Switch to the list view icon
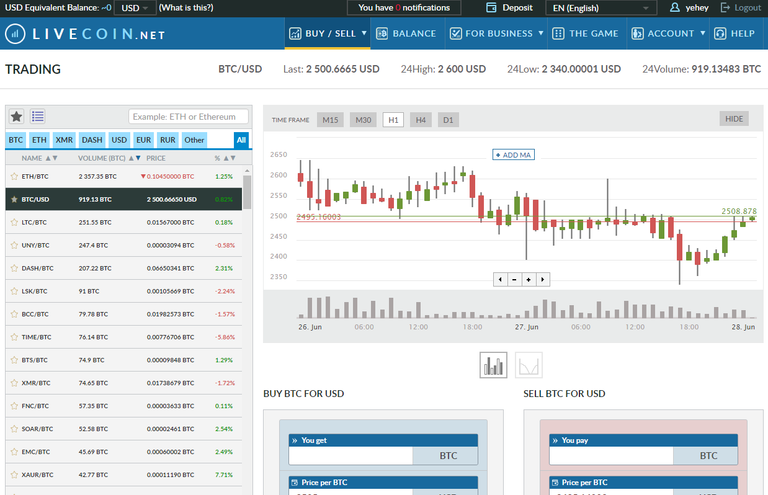 [x=37, y=117]
